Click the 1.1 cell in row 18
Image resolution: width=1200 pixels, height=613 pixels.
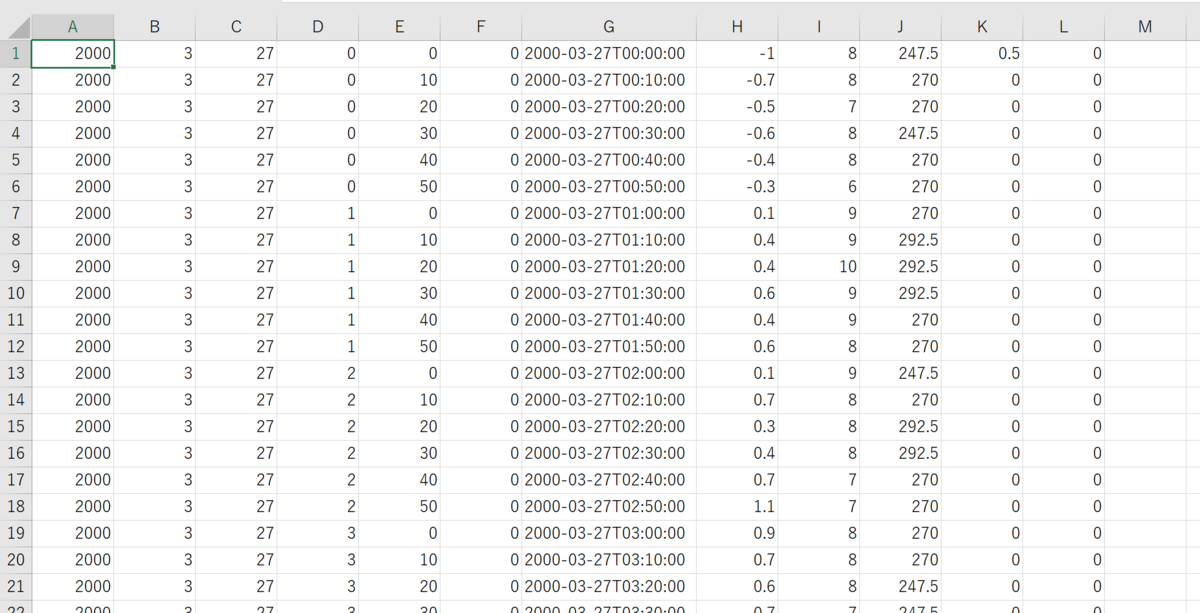(x=737, y=506)
